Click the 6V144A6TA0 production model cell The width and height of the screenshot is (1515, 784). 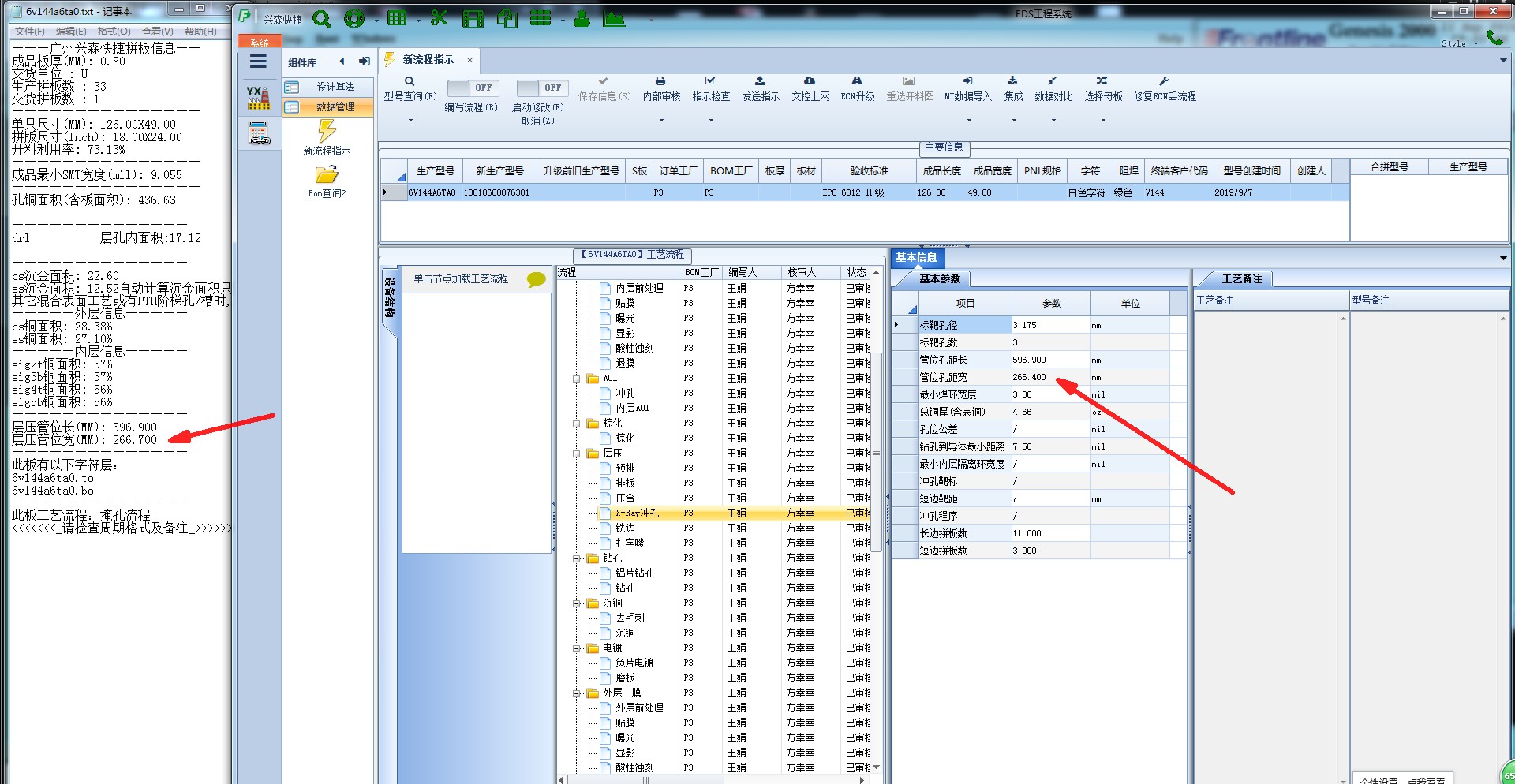tap(432, 192)
